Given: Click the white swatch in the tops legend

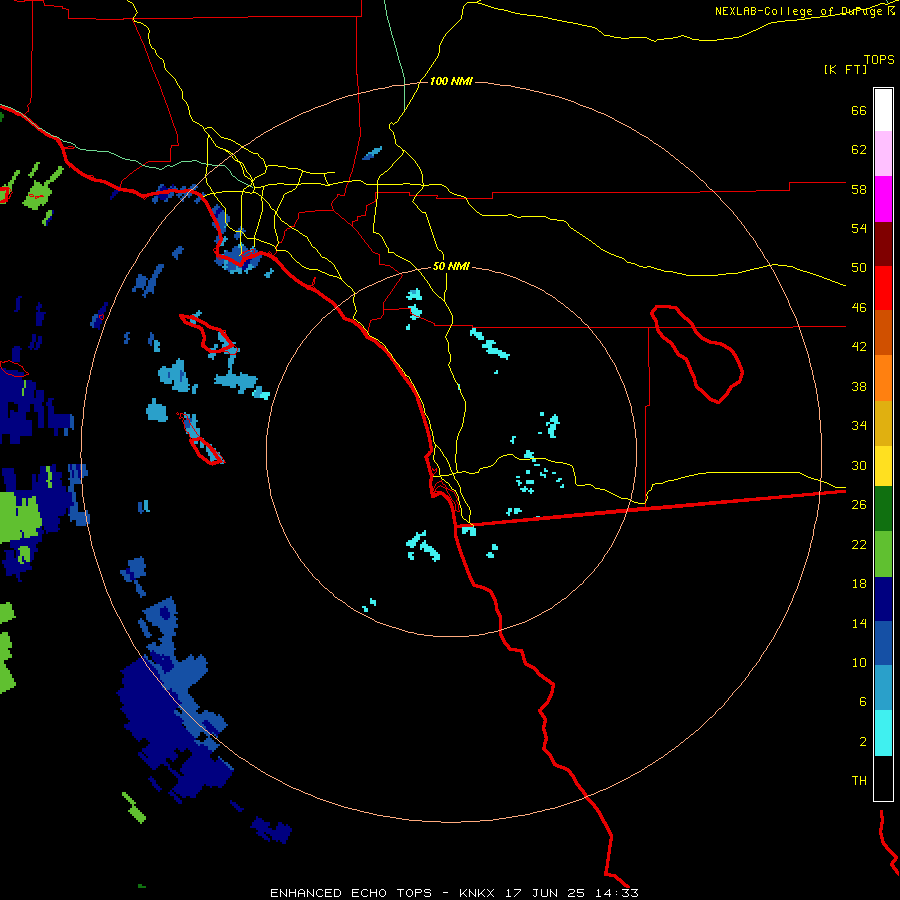Looking at the screenshot, I should coord(883,110).
